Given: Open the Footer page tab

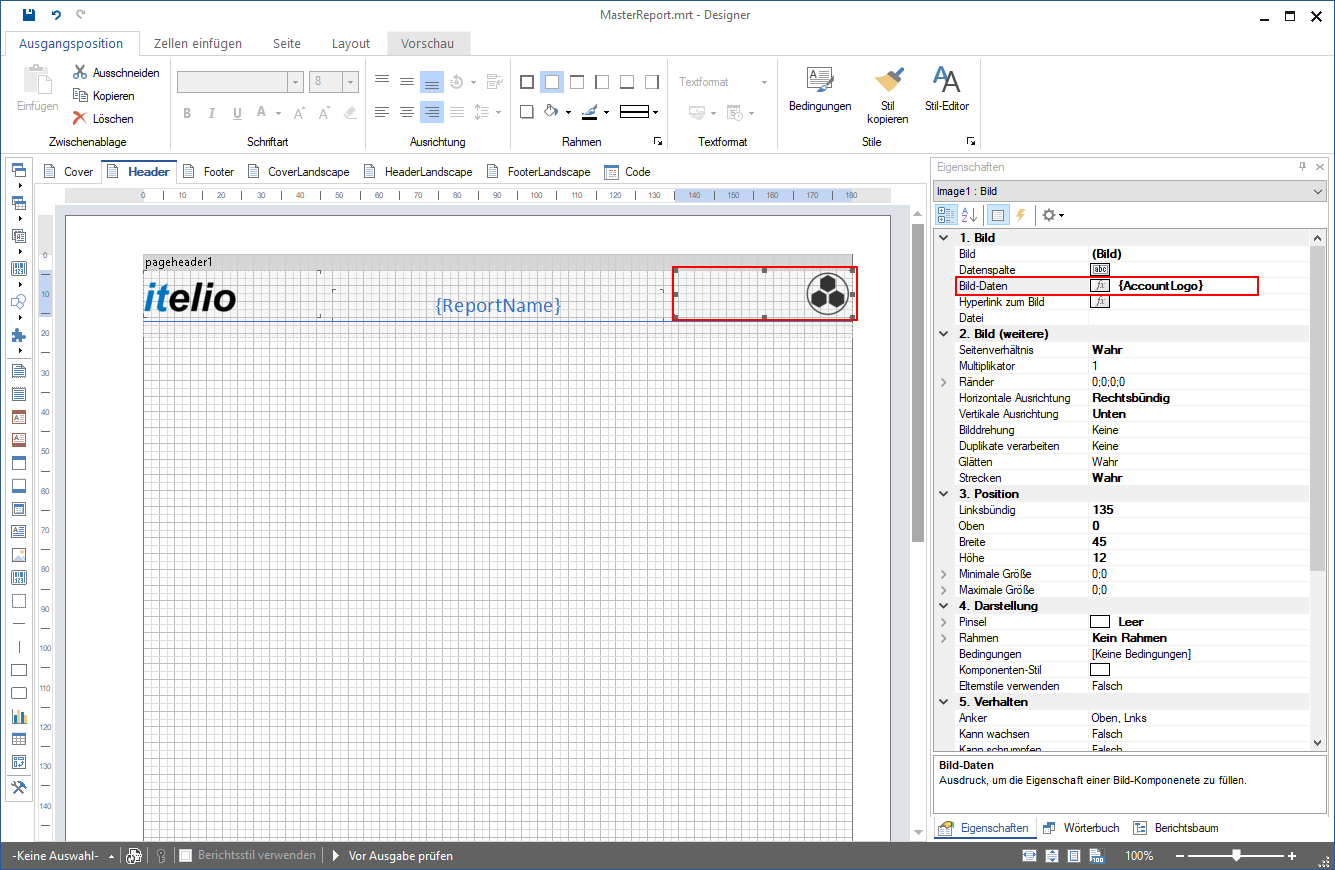Looking at the screenshot, I should 208,172.
